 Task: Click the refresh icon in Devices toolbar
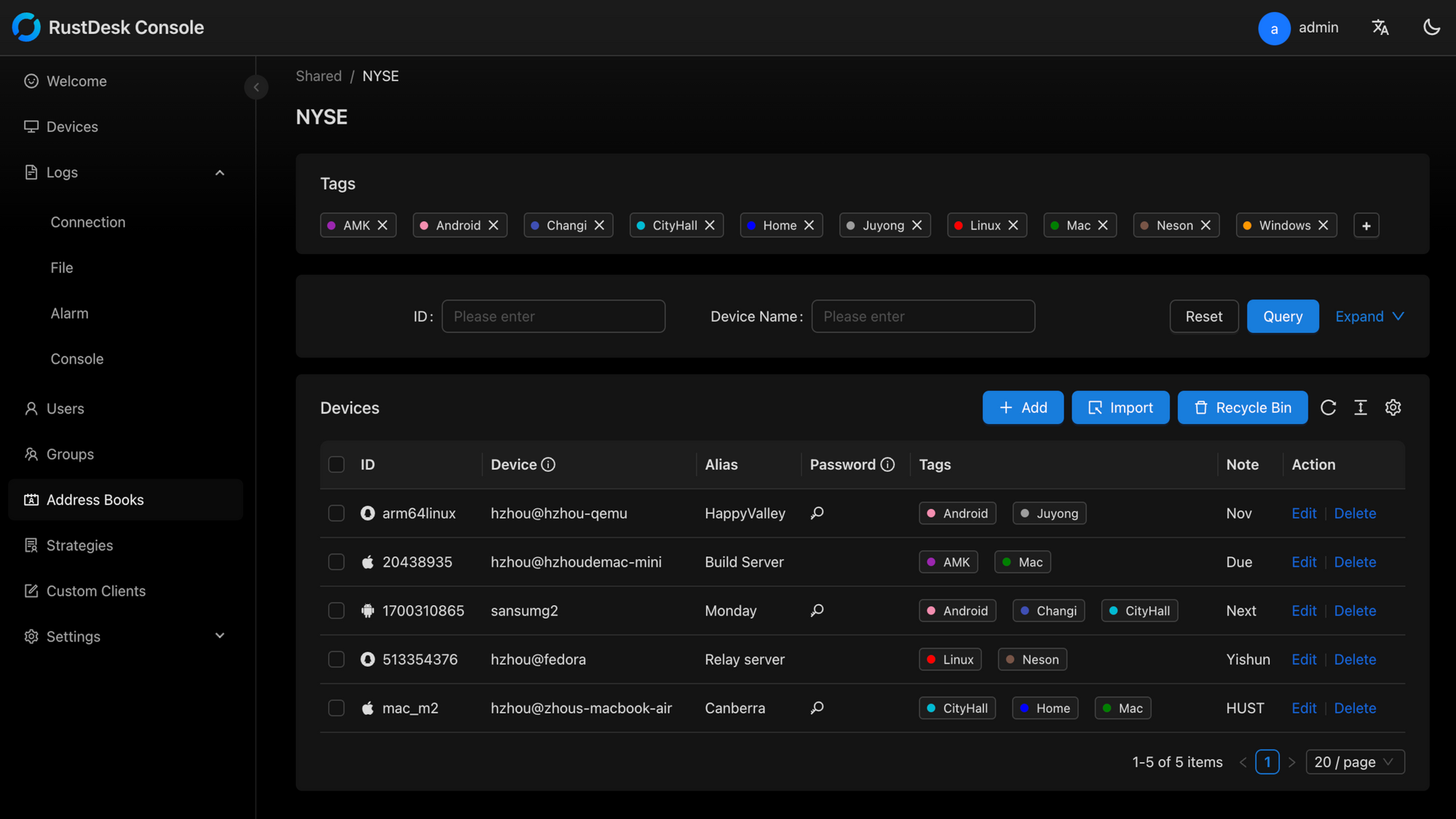coord(1328,408)
